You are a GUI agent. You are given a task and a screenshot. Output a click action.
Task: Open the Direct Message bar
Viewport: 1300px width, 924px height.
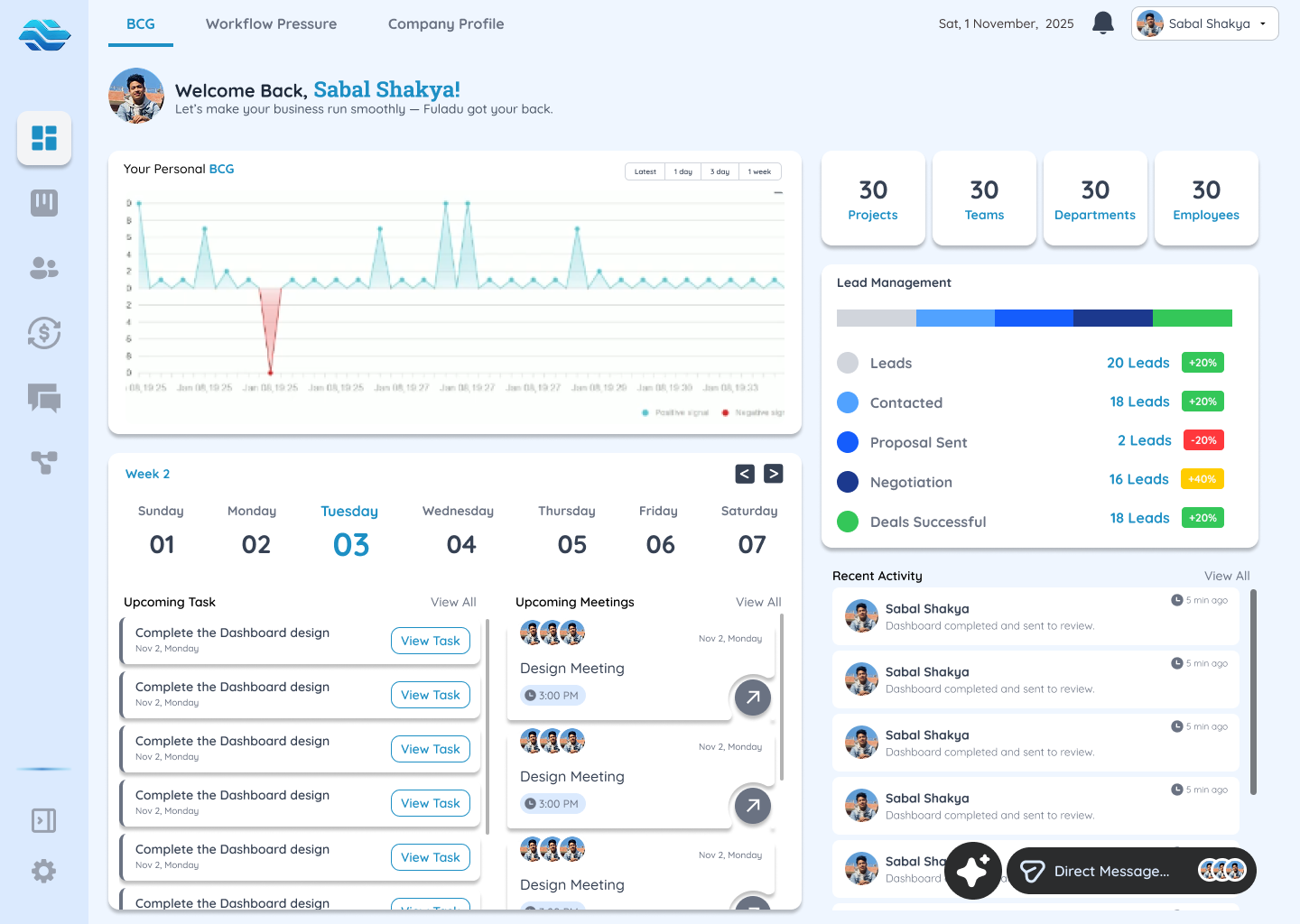[x=1131, y=871]
